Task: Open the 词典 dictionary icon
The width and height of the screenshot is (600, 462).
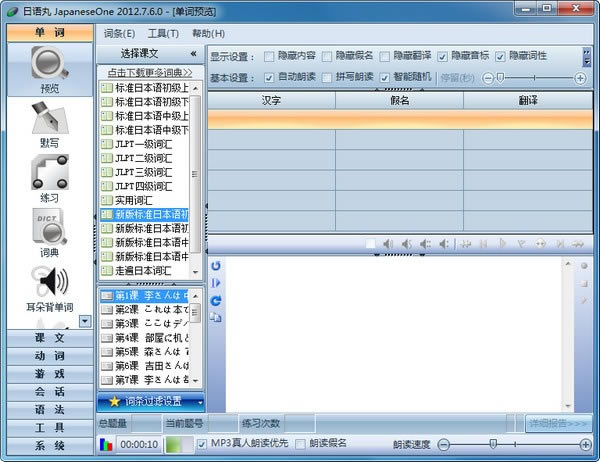Action: point(49,228)
